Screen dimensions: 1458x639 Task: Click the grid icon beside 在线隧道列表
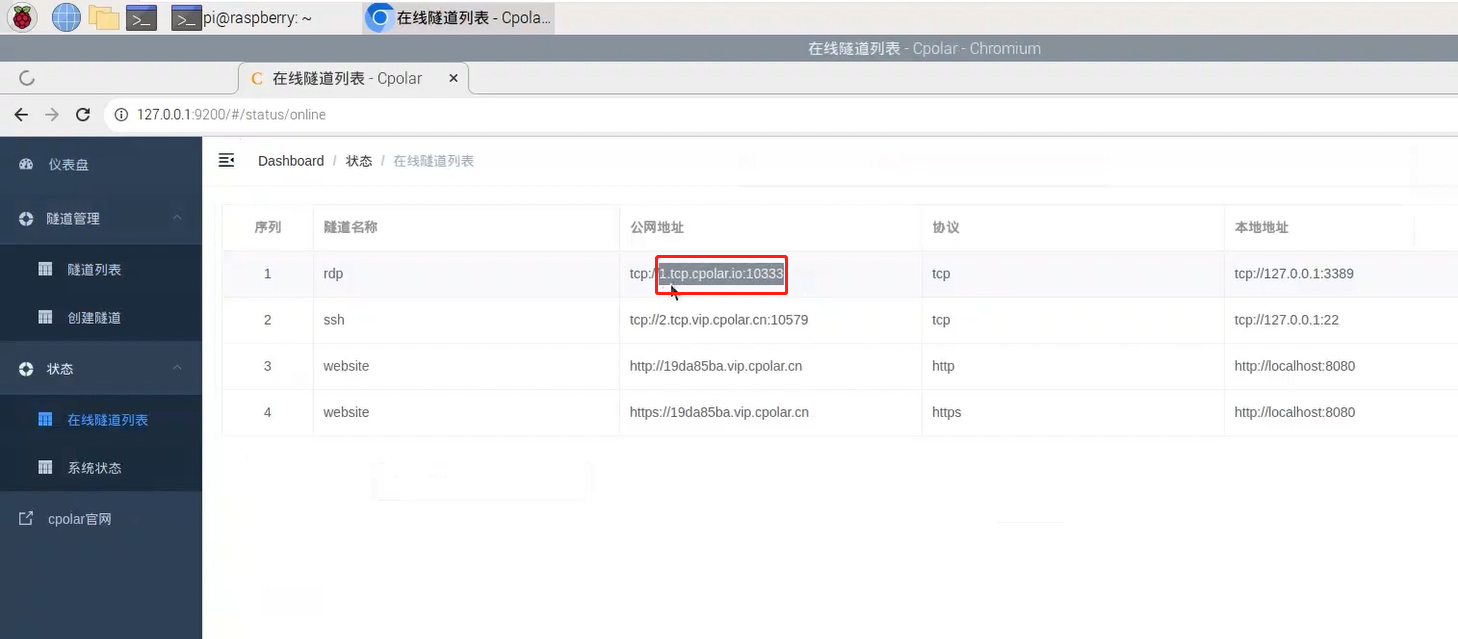point(45,420)
